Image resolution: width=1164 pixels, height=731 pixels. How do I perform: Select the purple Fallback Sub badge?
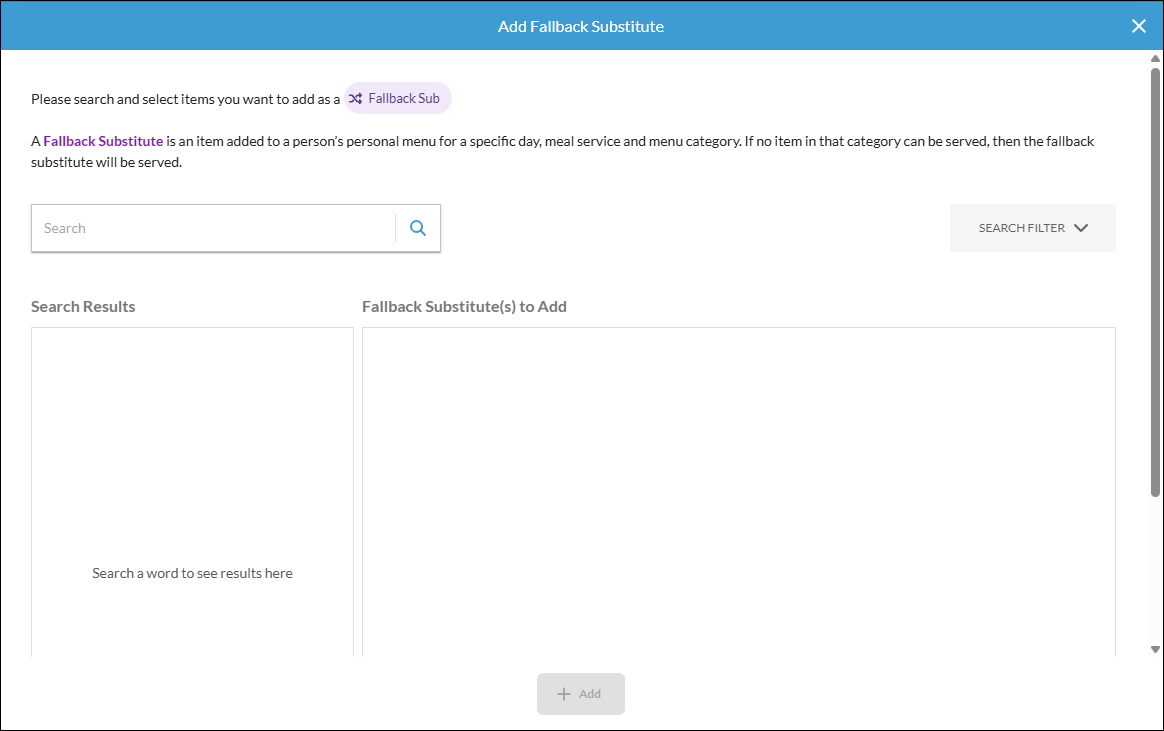point(397,98)
